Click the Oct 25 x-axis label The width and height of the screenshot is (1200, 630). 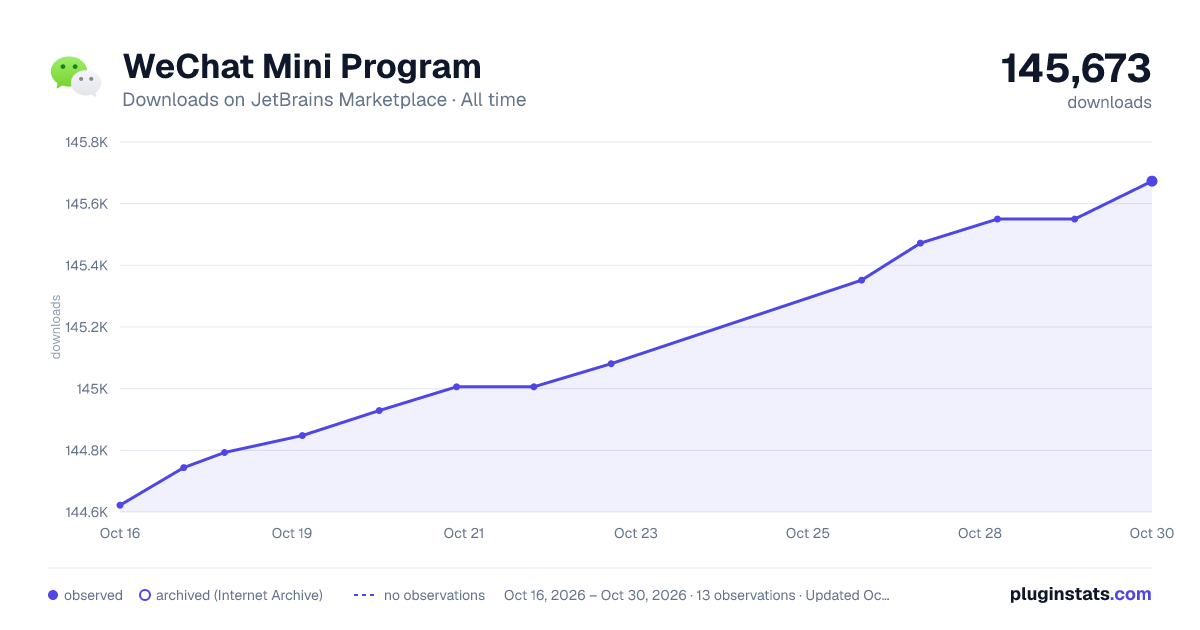808,533
